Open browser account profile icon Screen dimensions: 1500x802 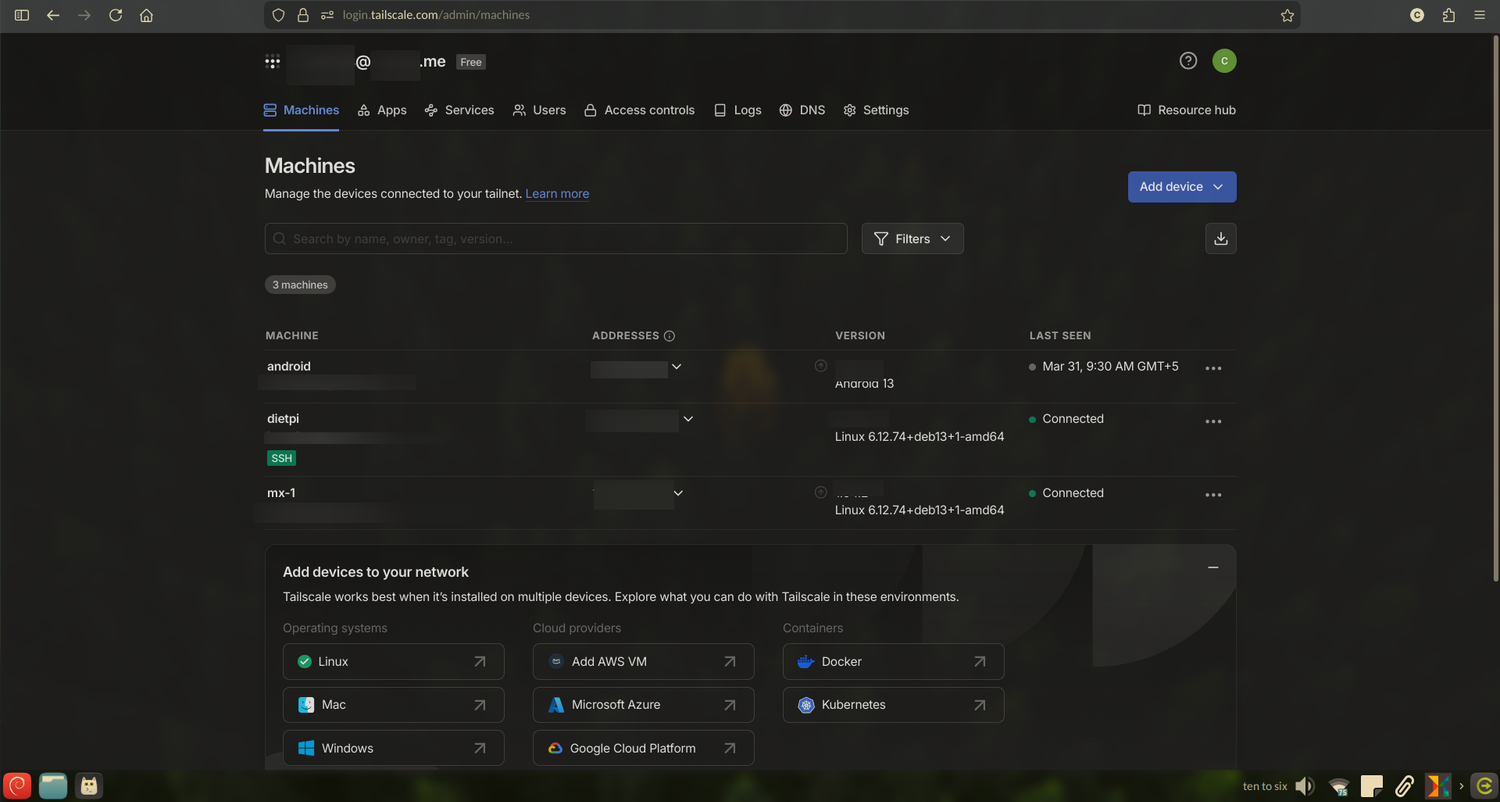(x=1417, y=15)
